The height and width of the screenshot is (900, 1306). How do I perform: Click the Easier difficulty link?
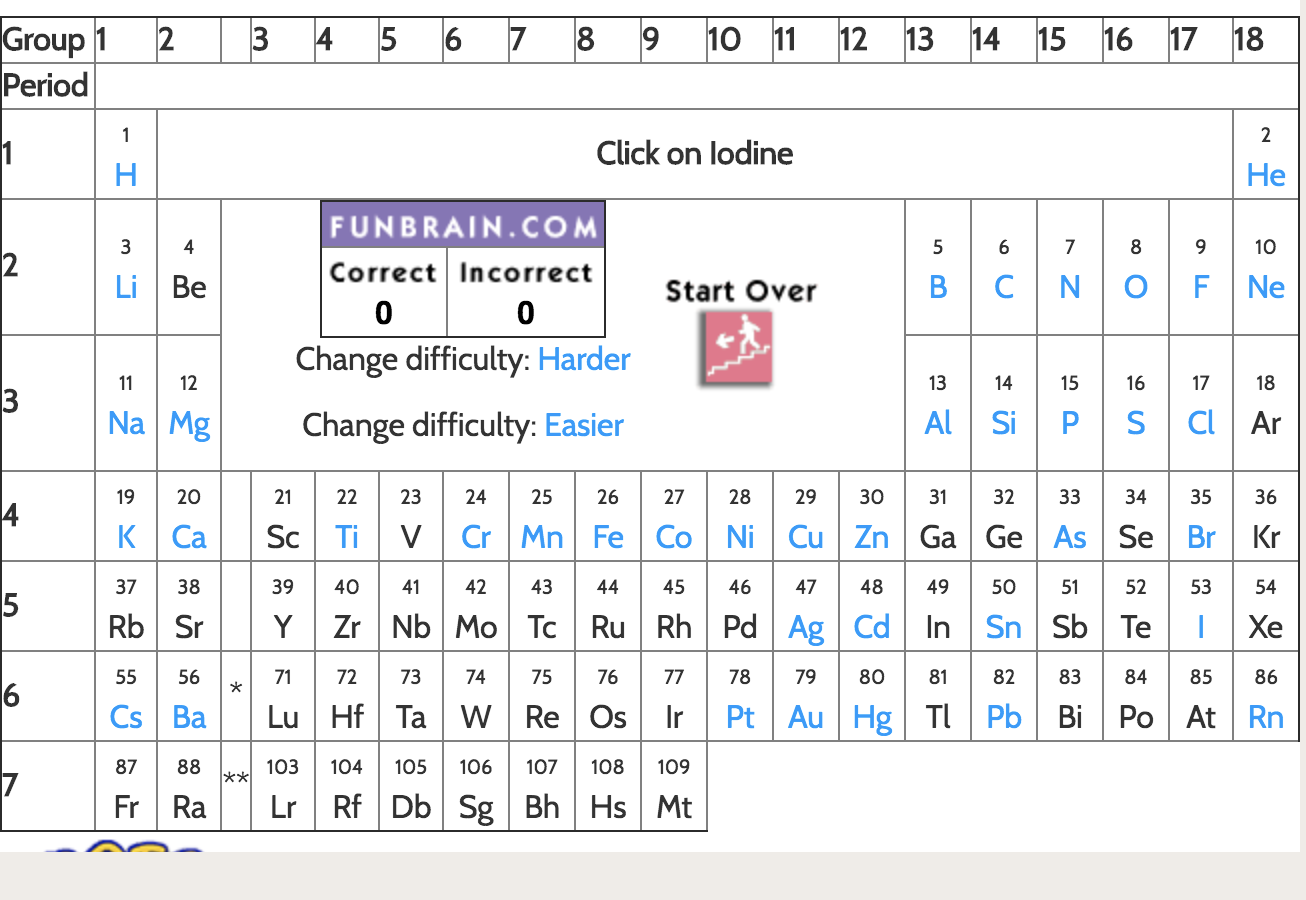pos(584,426)
